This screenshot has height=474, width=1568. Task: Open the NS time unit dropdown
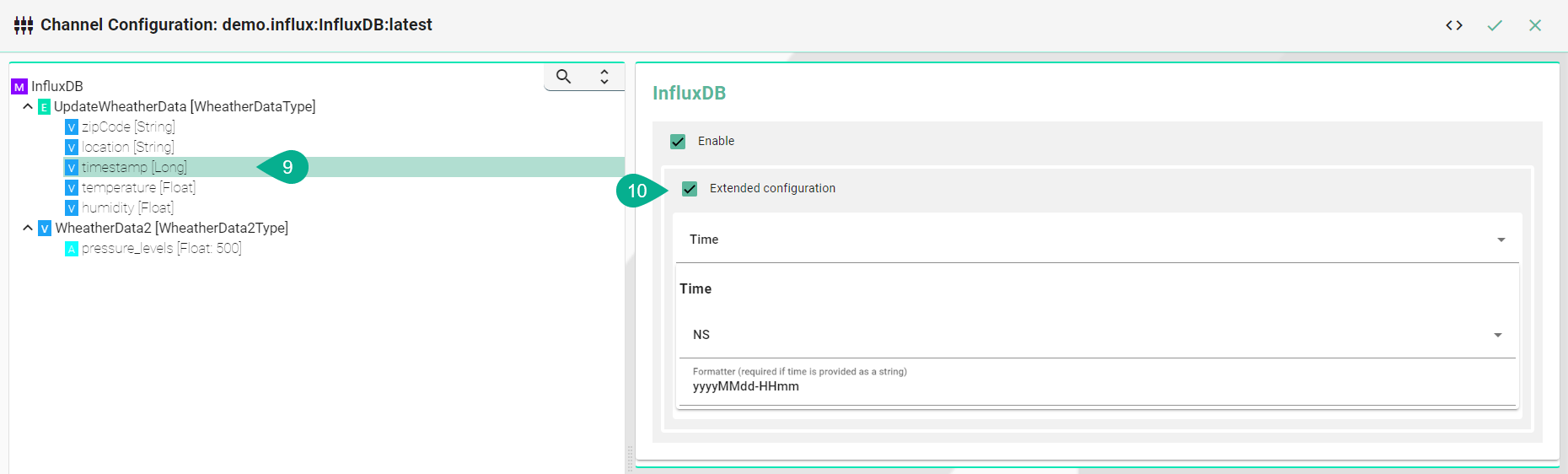[x=1096, y=335]
